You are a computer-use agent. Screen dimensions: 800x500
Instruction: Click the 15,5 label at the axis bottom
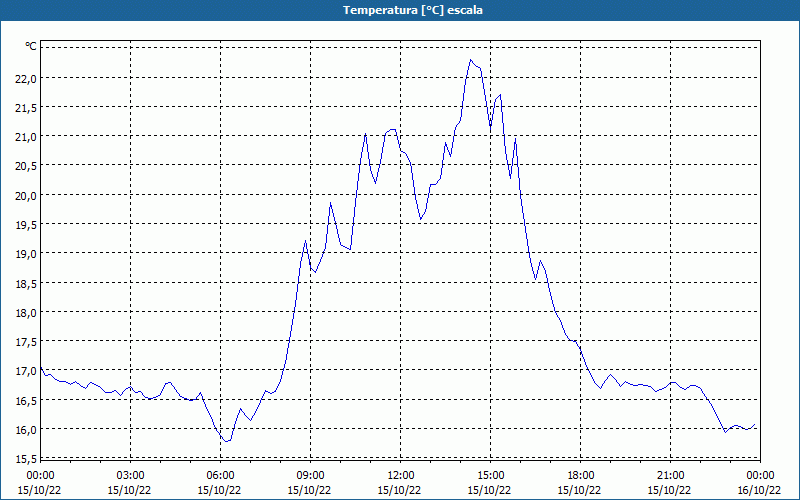click(x=25, y=458)
